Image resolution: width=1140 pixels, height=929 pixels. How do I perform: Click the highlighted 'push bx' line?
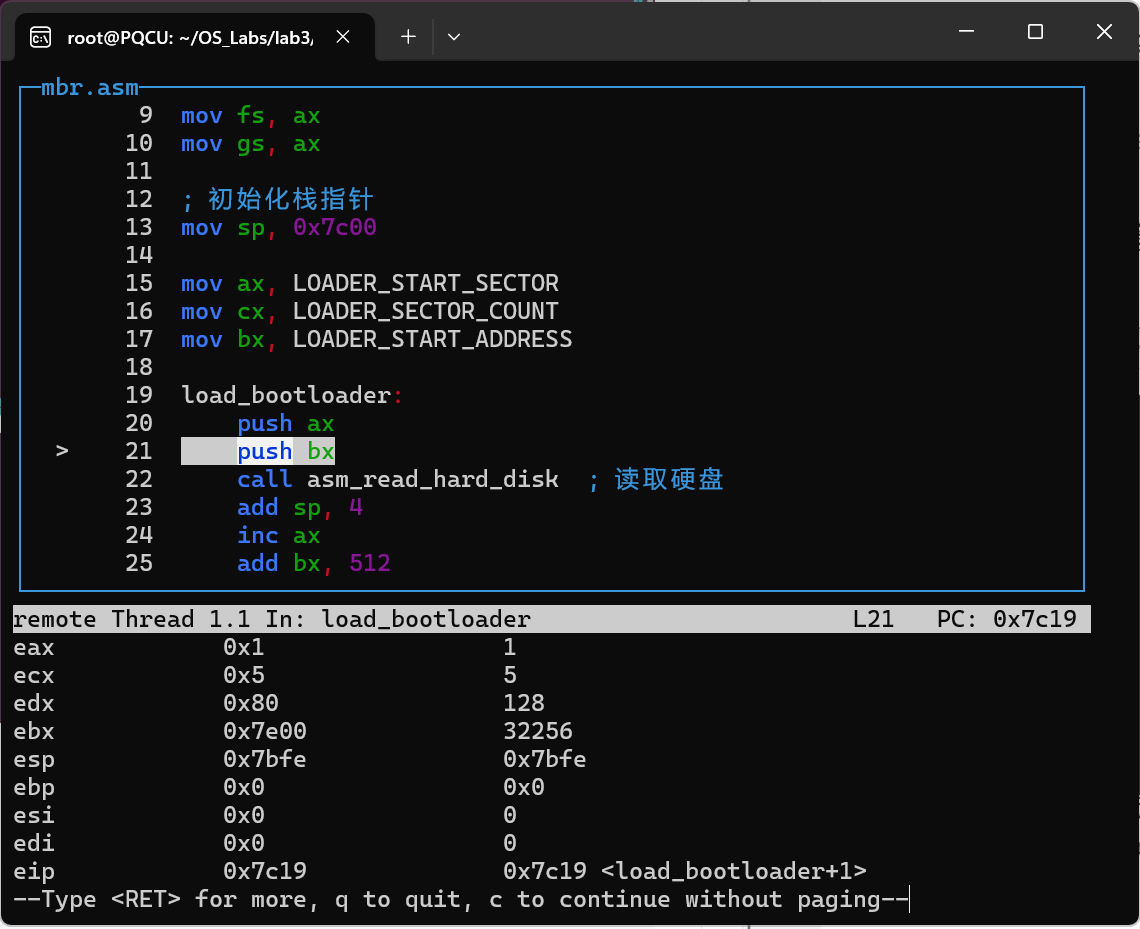coord(258,451)
